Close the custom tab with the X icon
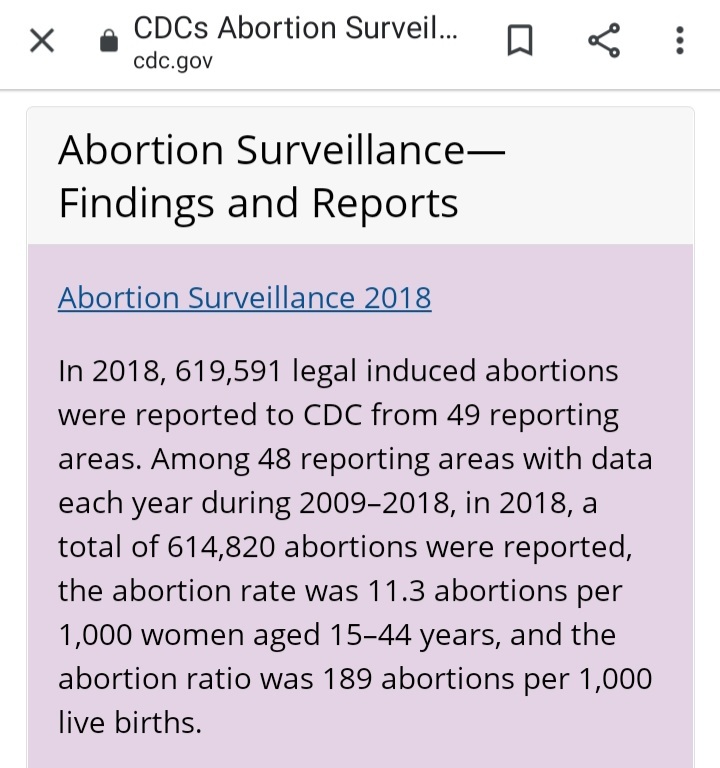720x768 pixels. (42, 40)
